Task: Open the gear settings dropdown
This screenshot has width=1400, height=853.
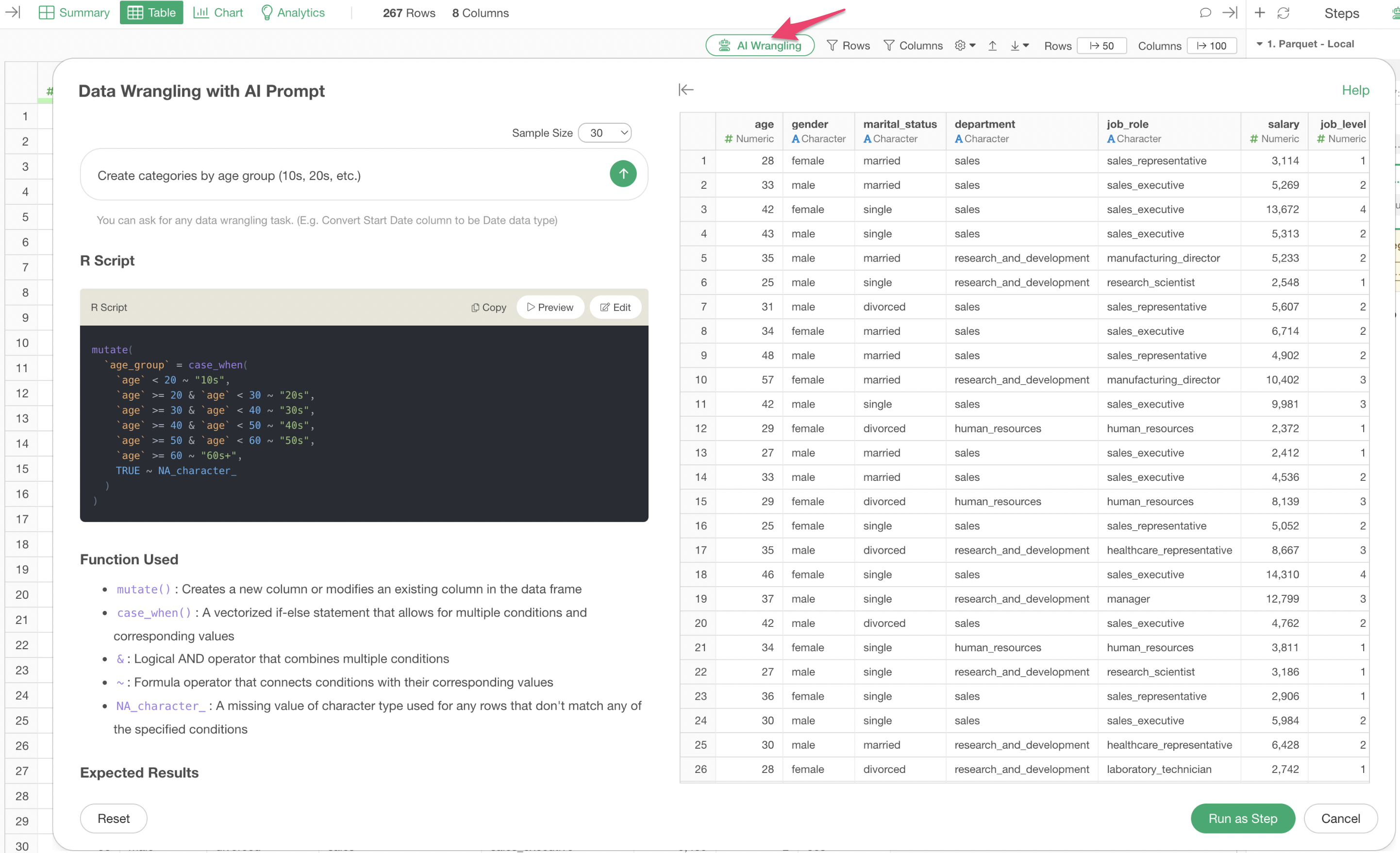Action: 965,46
